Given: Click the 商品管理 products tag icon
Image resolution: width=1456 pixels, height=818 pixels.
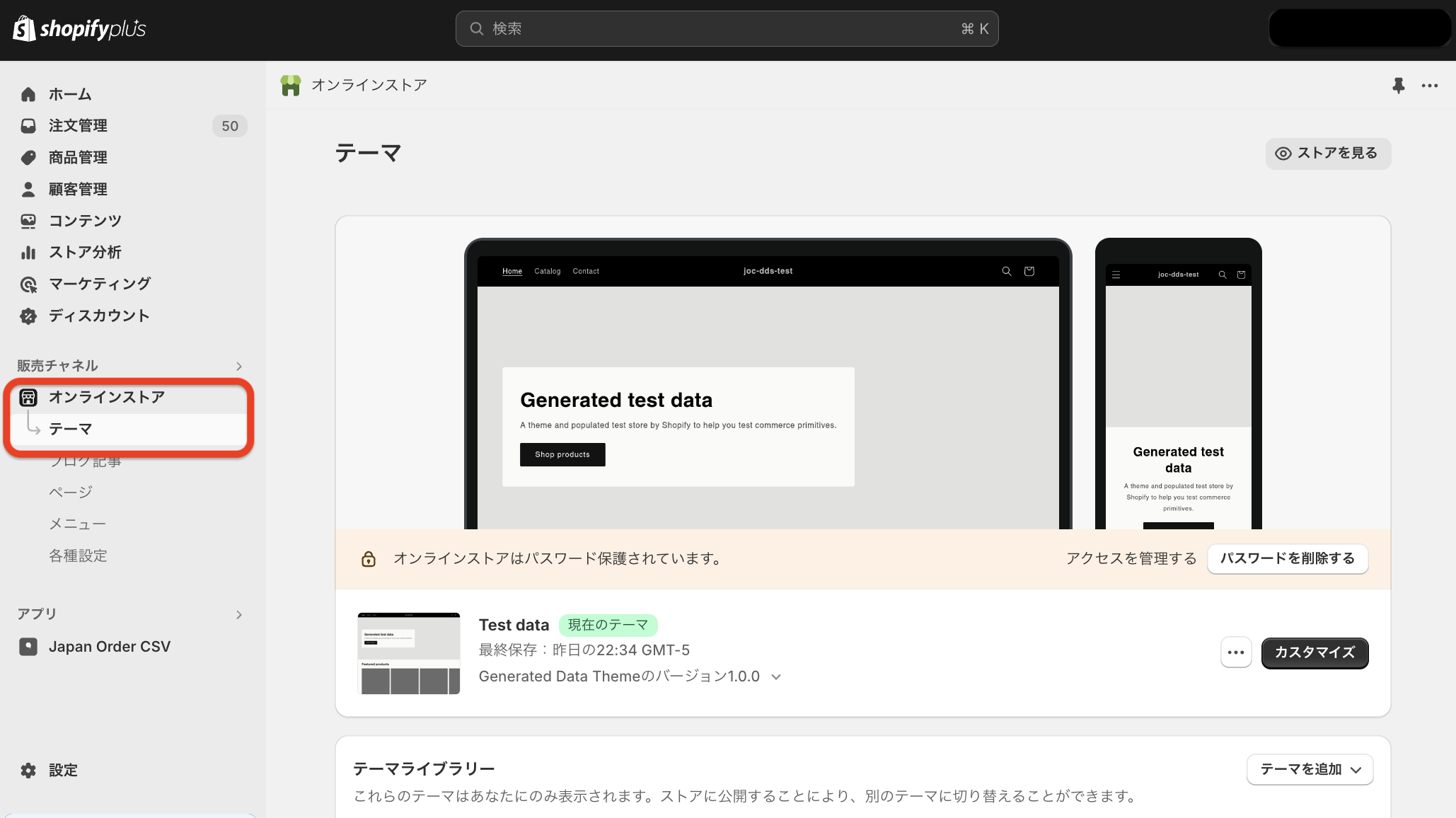Looking at the screenshot, I should click(x=28, y=158).
